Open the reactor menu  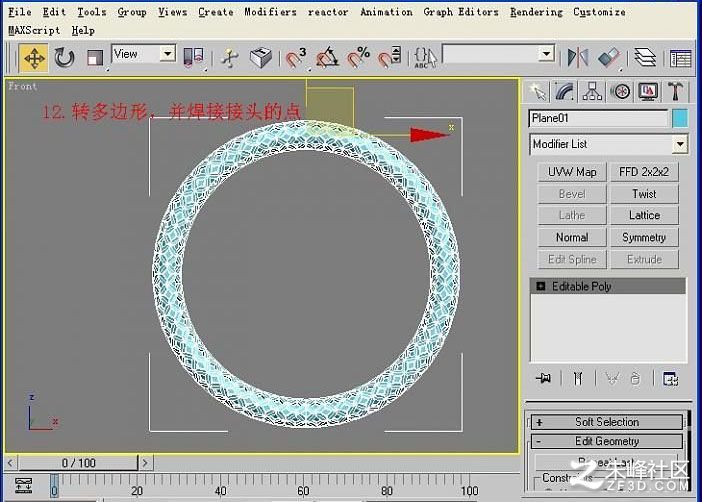pos(328,12)
